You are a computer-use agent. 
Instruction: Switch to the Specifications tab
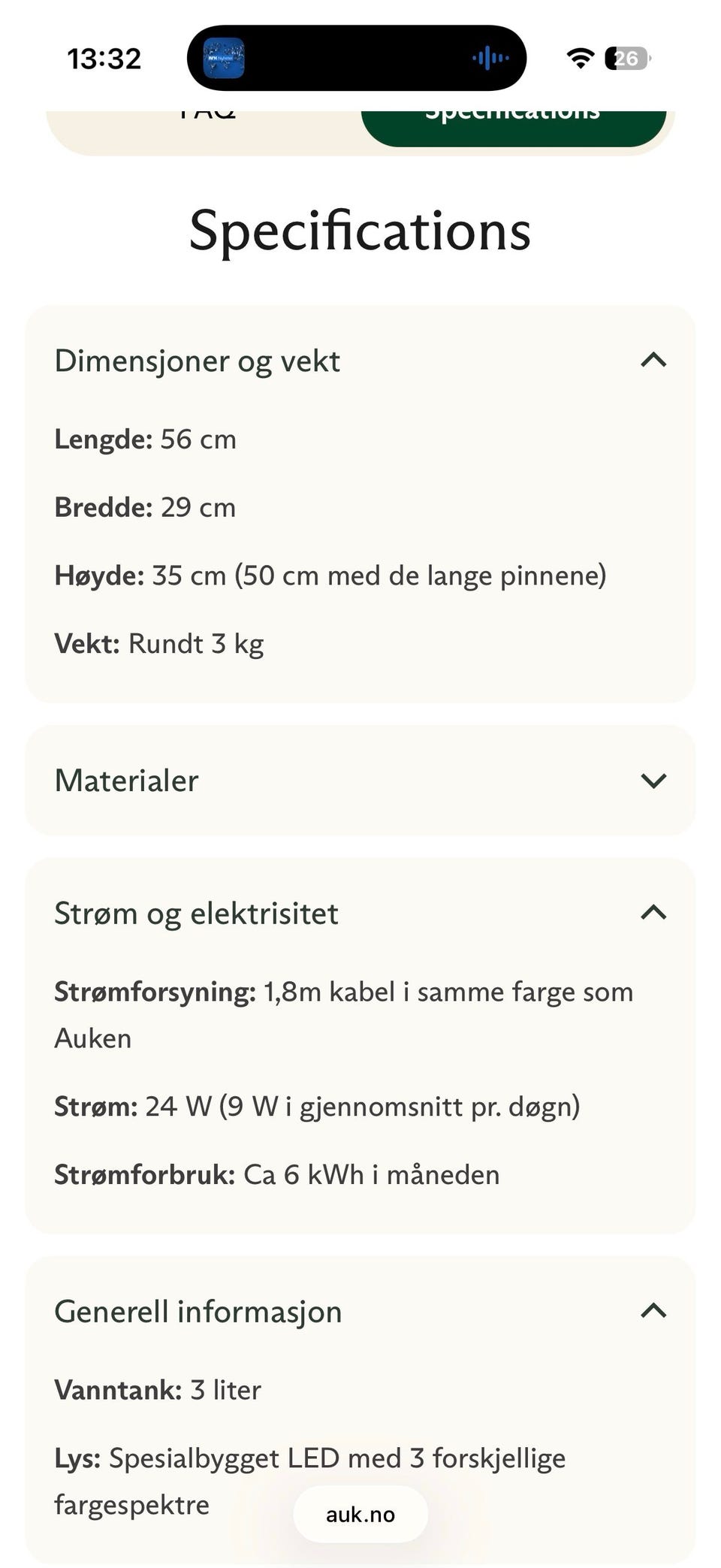click(514, 128)
